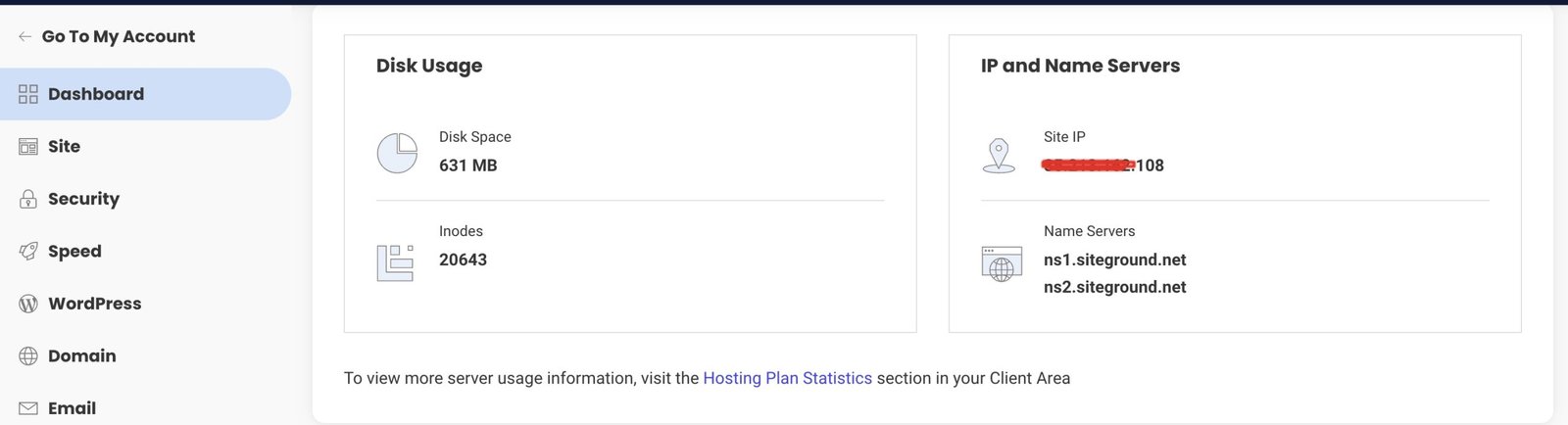Screen dimensions: 1568x425
Task: Select ns1.siteground.net name server text
Action: pos(1114,260)
